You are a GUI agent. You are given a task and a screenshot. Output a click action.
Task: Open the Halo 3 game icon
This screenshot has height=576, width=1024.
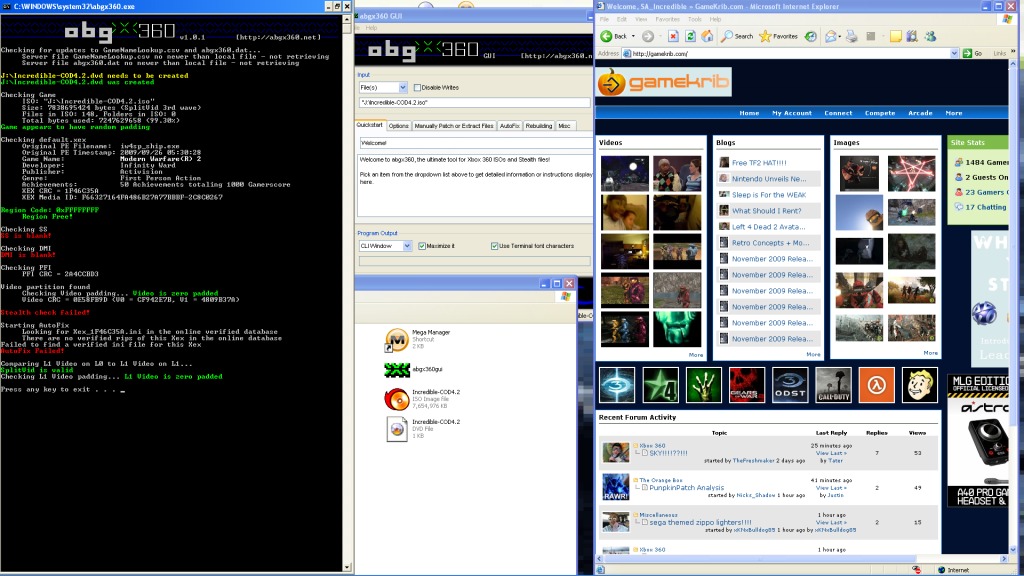pyautogui.click(x=616, y=385)
